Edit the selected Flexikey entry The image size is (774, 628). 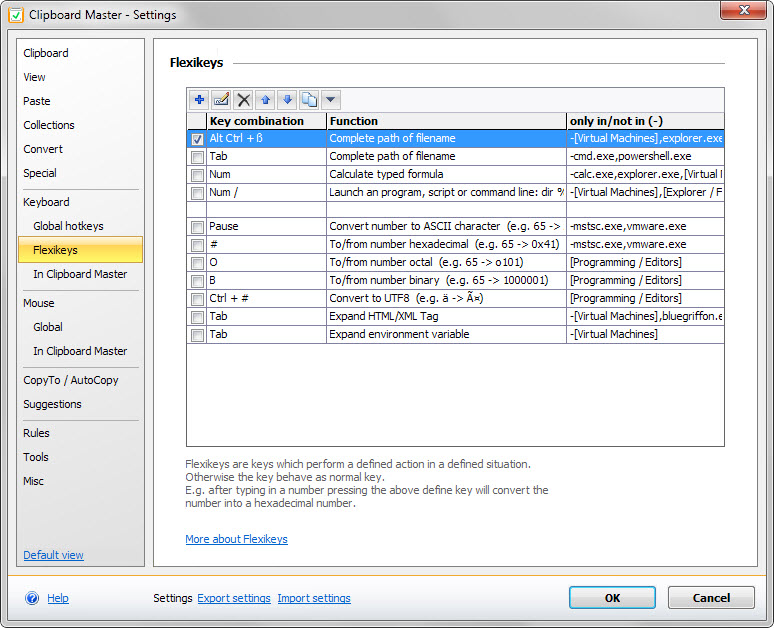point(221,100)
